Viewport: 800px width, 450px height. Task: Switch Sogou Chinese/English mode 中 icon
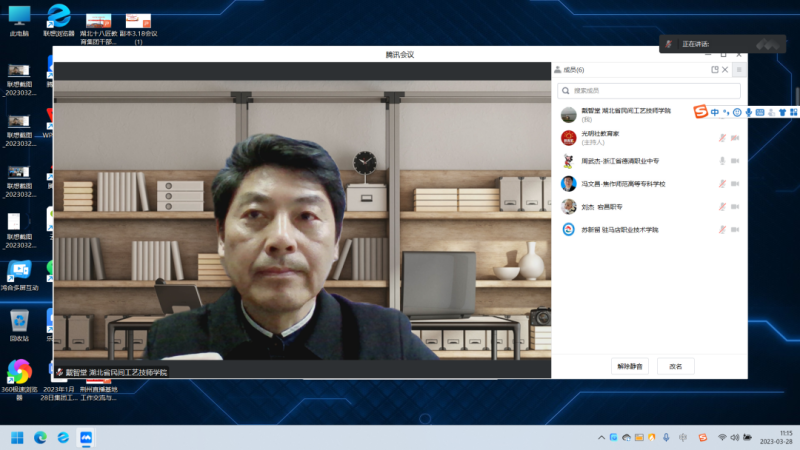tap(714, 112)
